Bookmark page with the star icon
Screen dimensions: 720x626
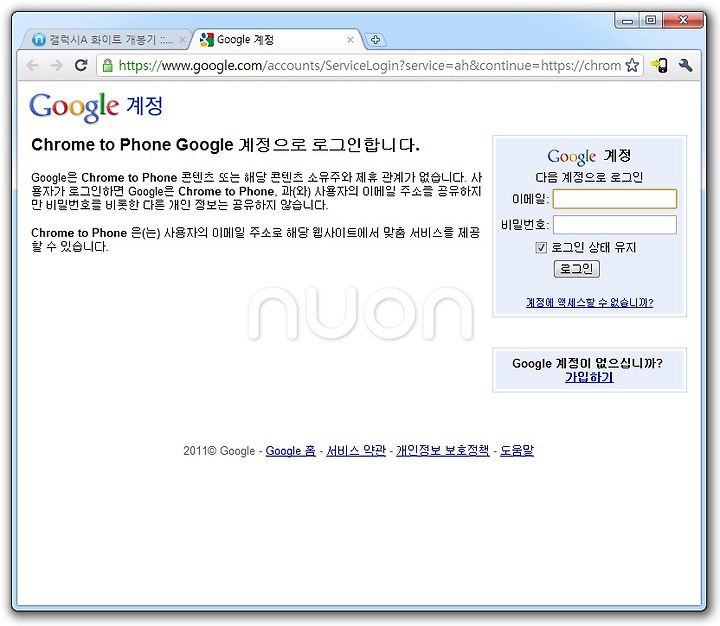(x=632, y=65)
